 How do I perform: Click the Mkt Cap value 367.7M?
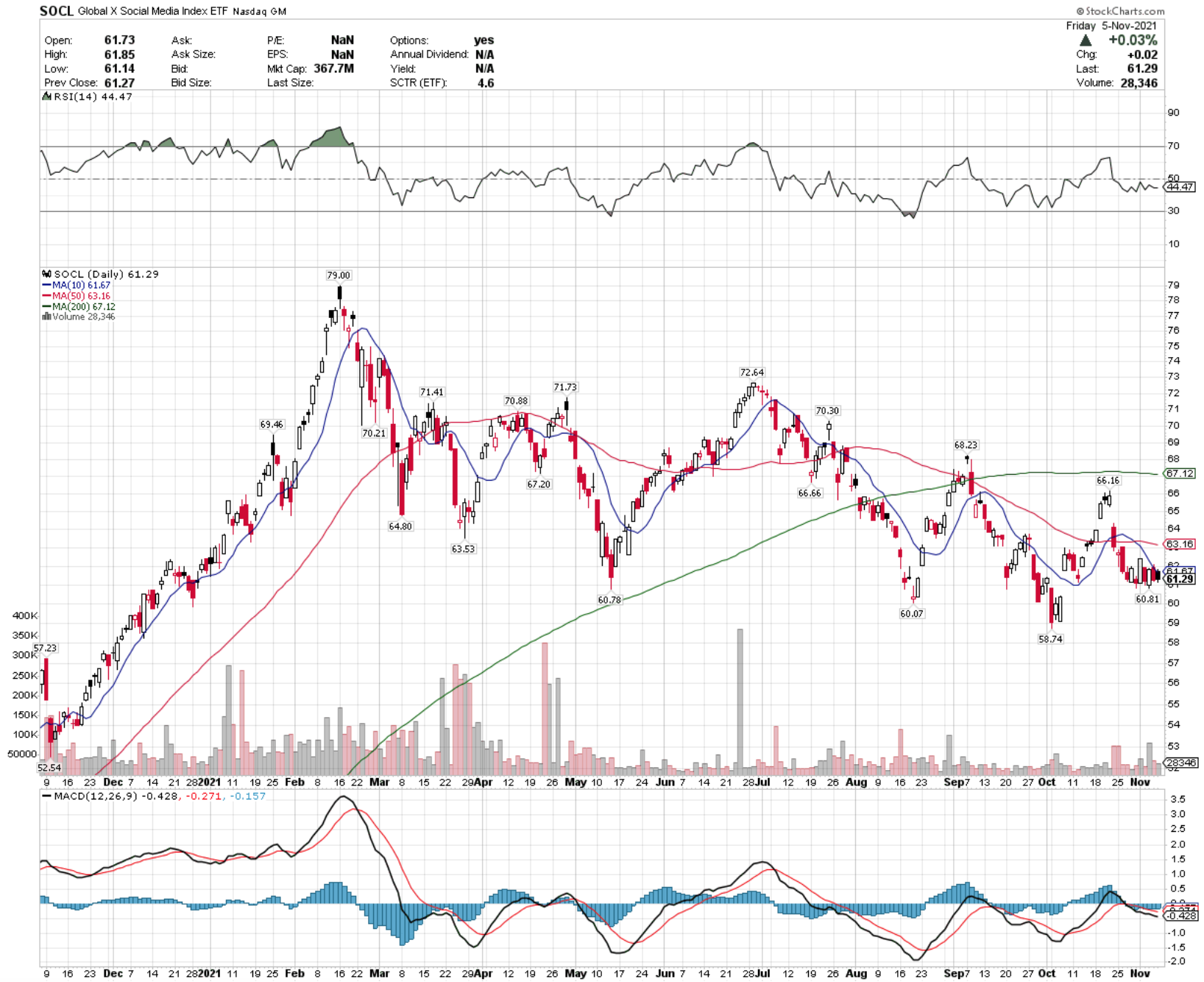coord(333,68)
